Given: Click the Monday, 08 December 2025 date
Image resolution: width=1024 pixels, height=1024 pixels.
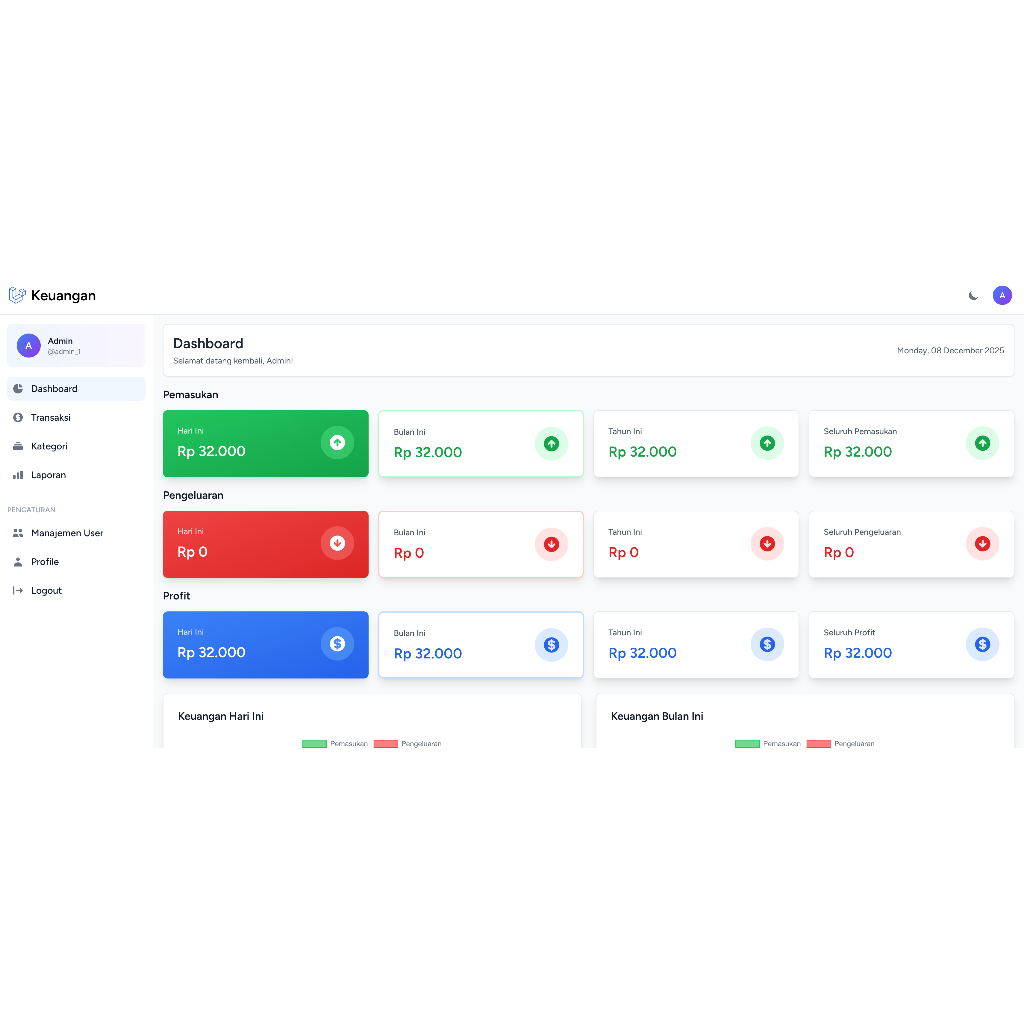Looking at the screenshot, I should 950,351.
